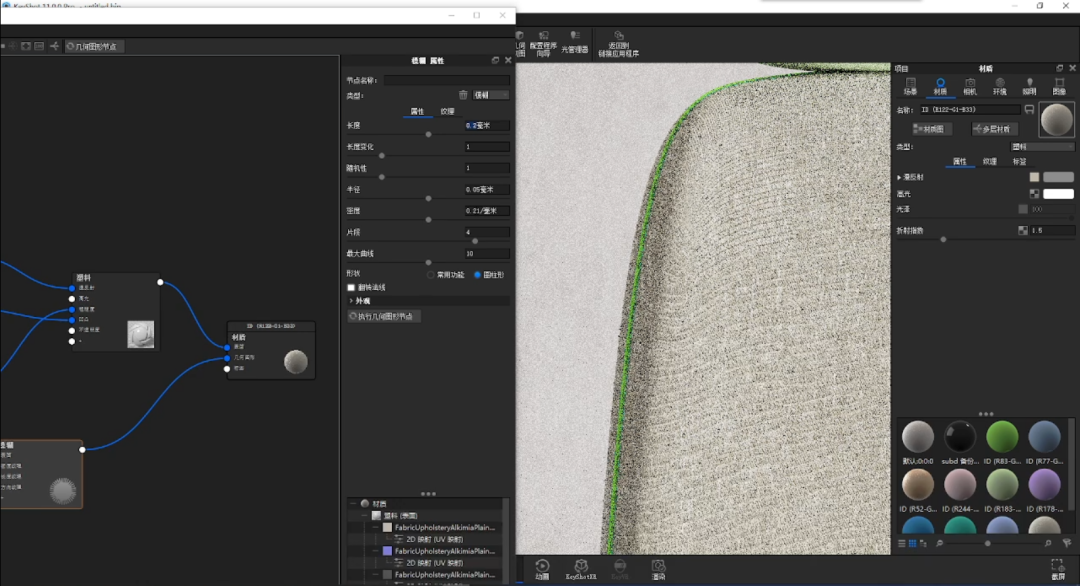Select the 常用功能 shape radio button

click(x=430, y=275)
